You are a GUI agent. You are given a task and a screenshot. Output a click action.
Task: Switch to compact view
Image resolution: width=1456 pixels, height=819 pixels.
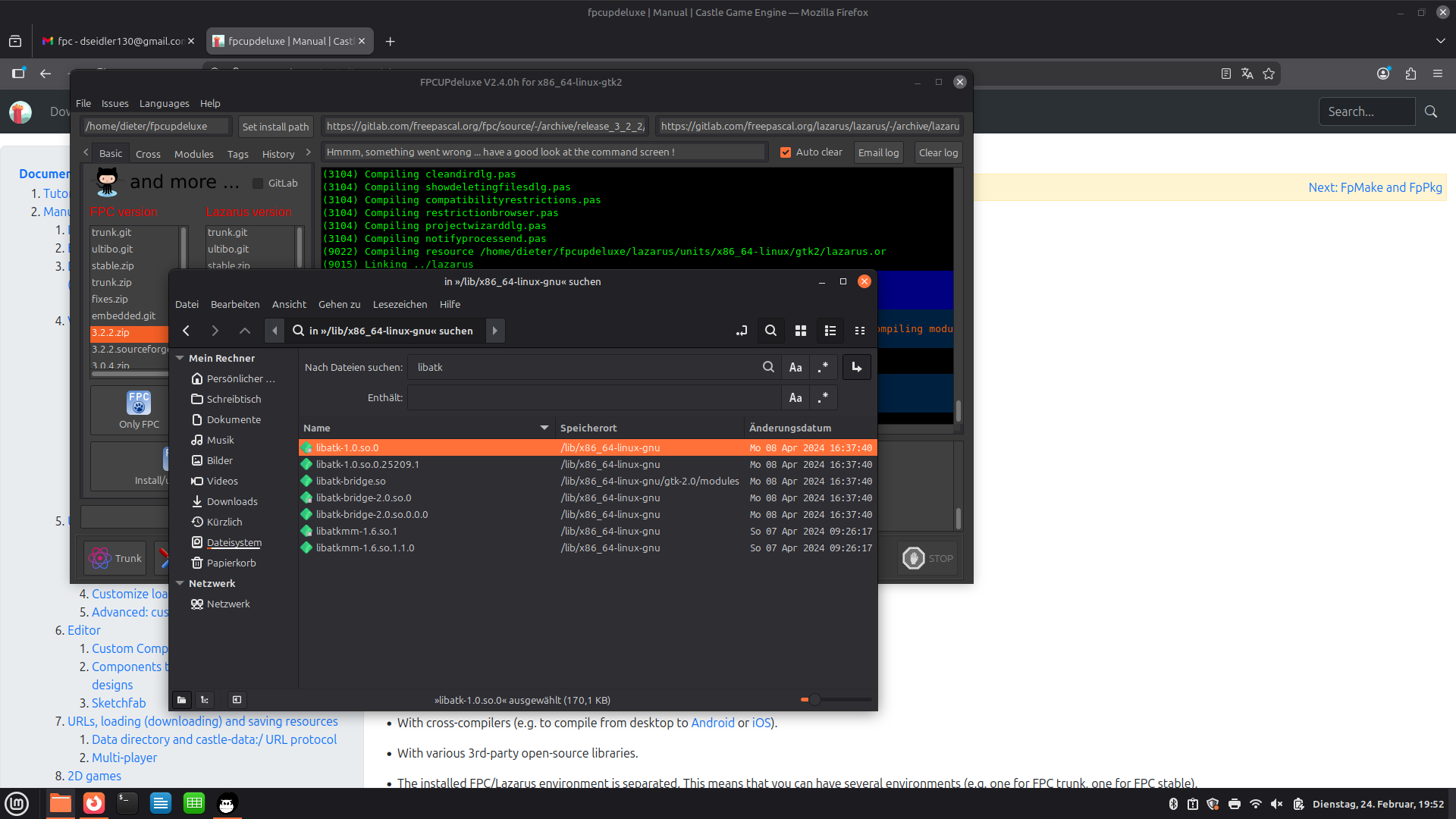coord(860,331)
